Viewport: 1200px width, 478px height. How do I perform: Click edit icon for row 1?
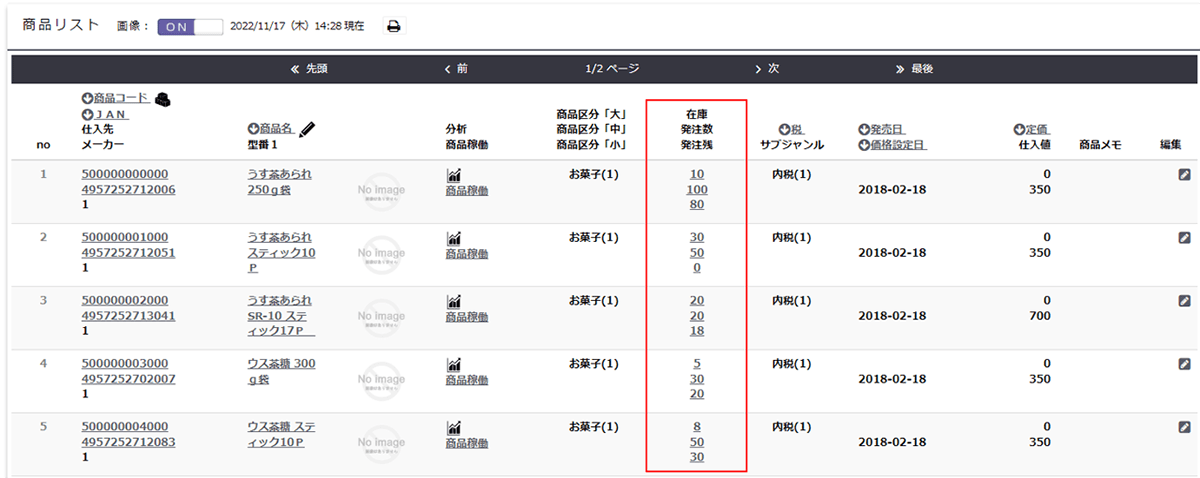tap(1184, 175)
